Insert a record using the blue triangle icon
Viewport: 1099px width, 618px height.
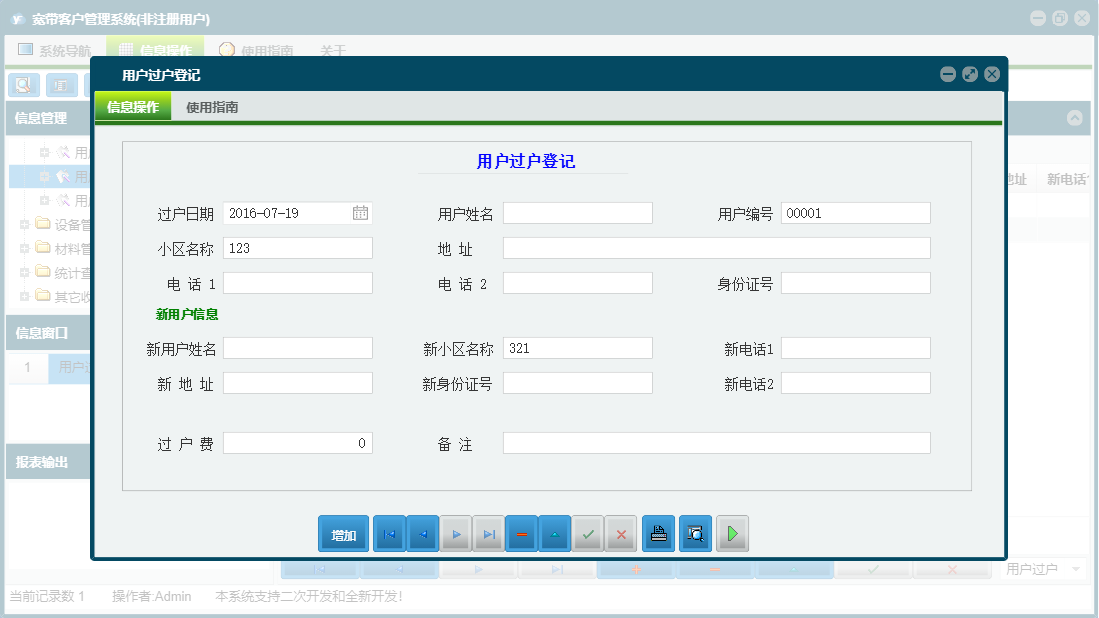[554, 533]
